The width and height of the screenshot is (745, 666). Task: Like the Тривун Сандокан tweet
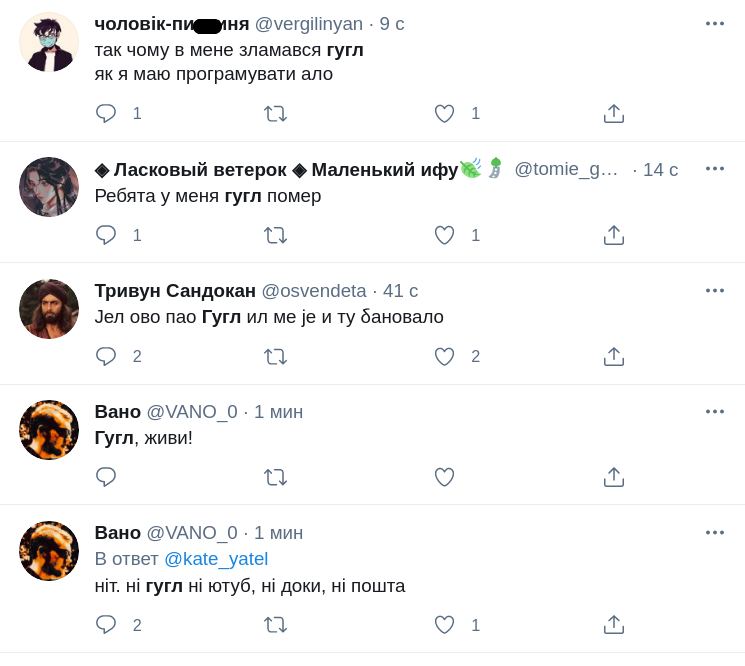[444, 357]
